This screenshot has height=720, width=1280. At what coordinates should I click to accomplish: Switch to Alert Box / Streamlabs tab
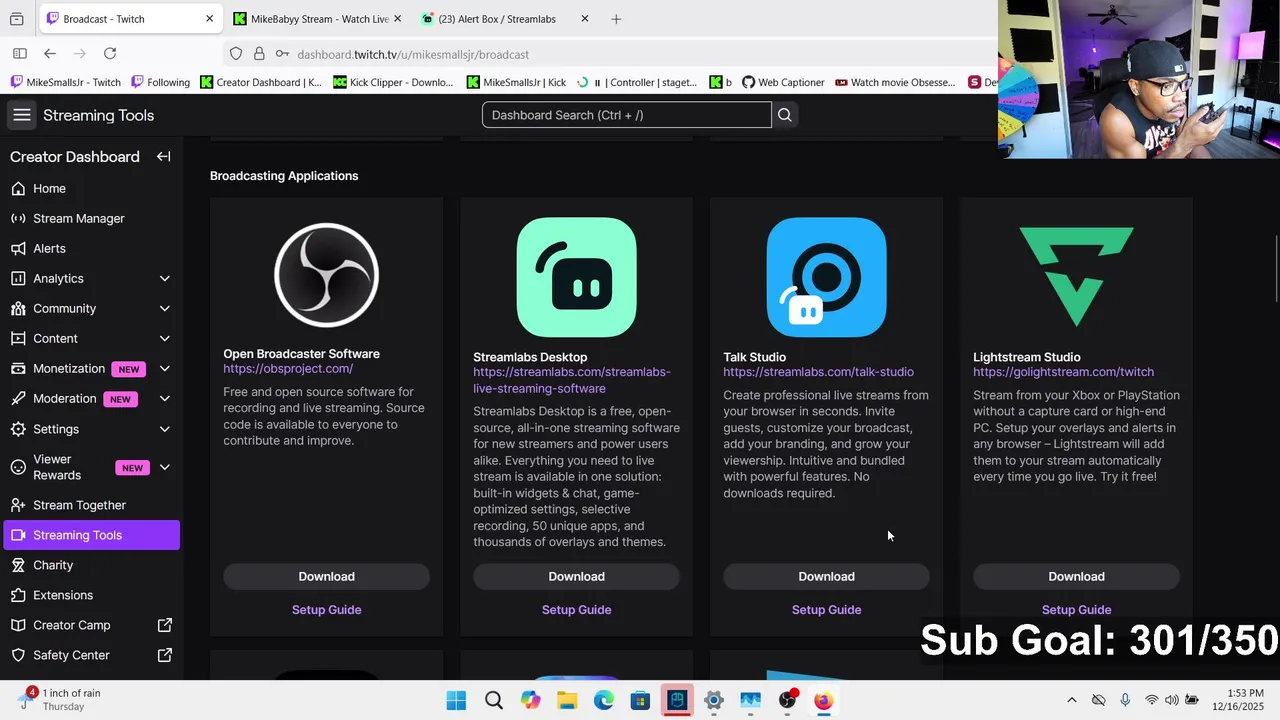[x=504, y=19]
